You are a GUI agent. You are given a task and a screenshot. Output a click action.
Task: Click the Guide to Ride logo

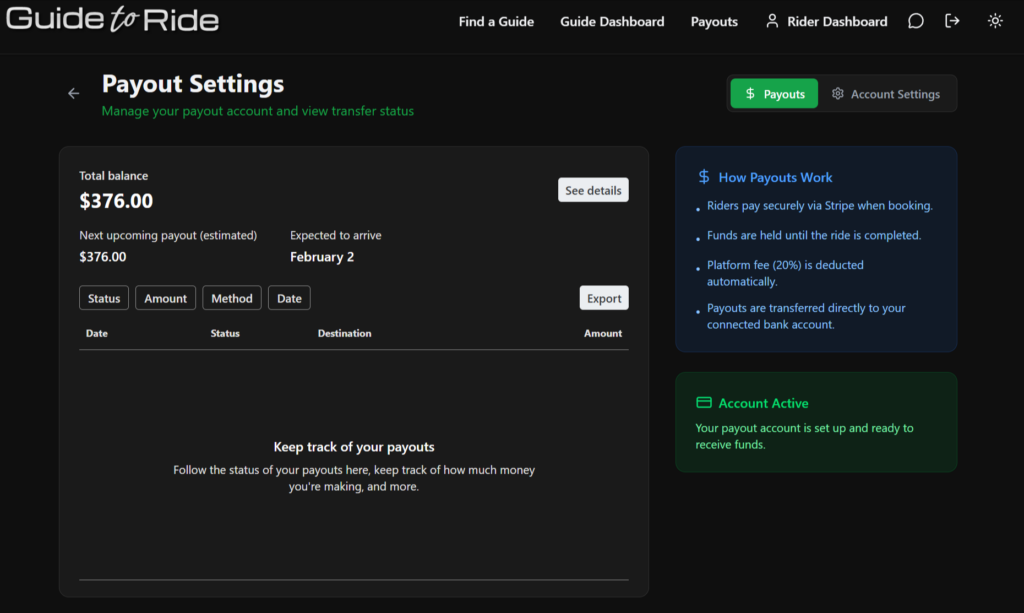113,20
